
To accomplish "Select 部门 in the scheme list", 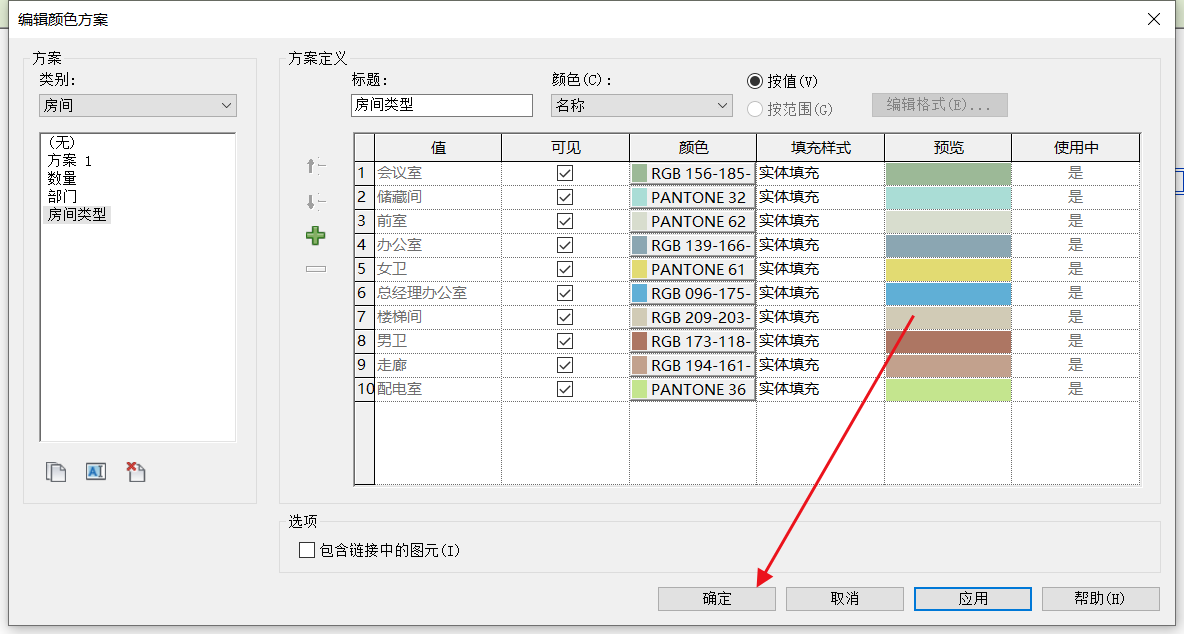I will pyautogui.click(x=62, y=196).
